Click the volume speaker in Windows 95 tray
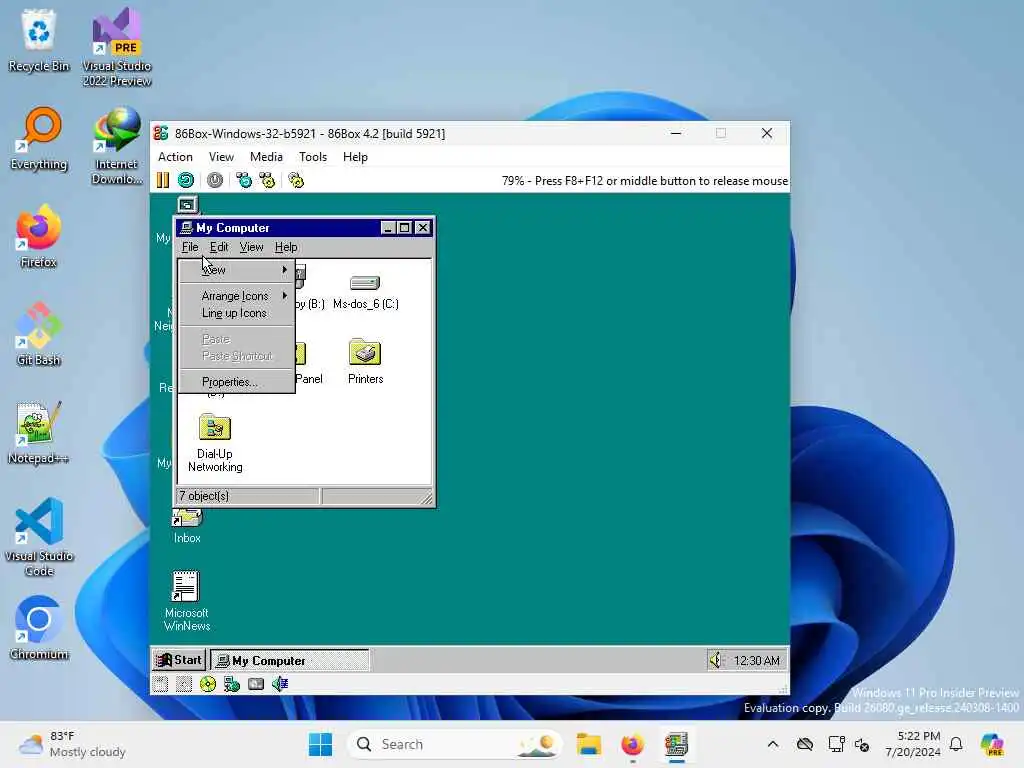1024x768 pixels. coord(716,660)
